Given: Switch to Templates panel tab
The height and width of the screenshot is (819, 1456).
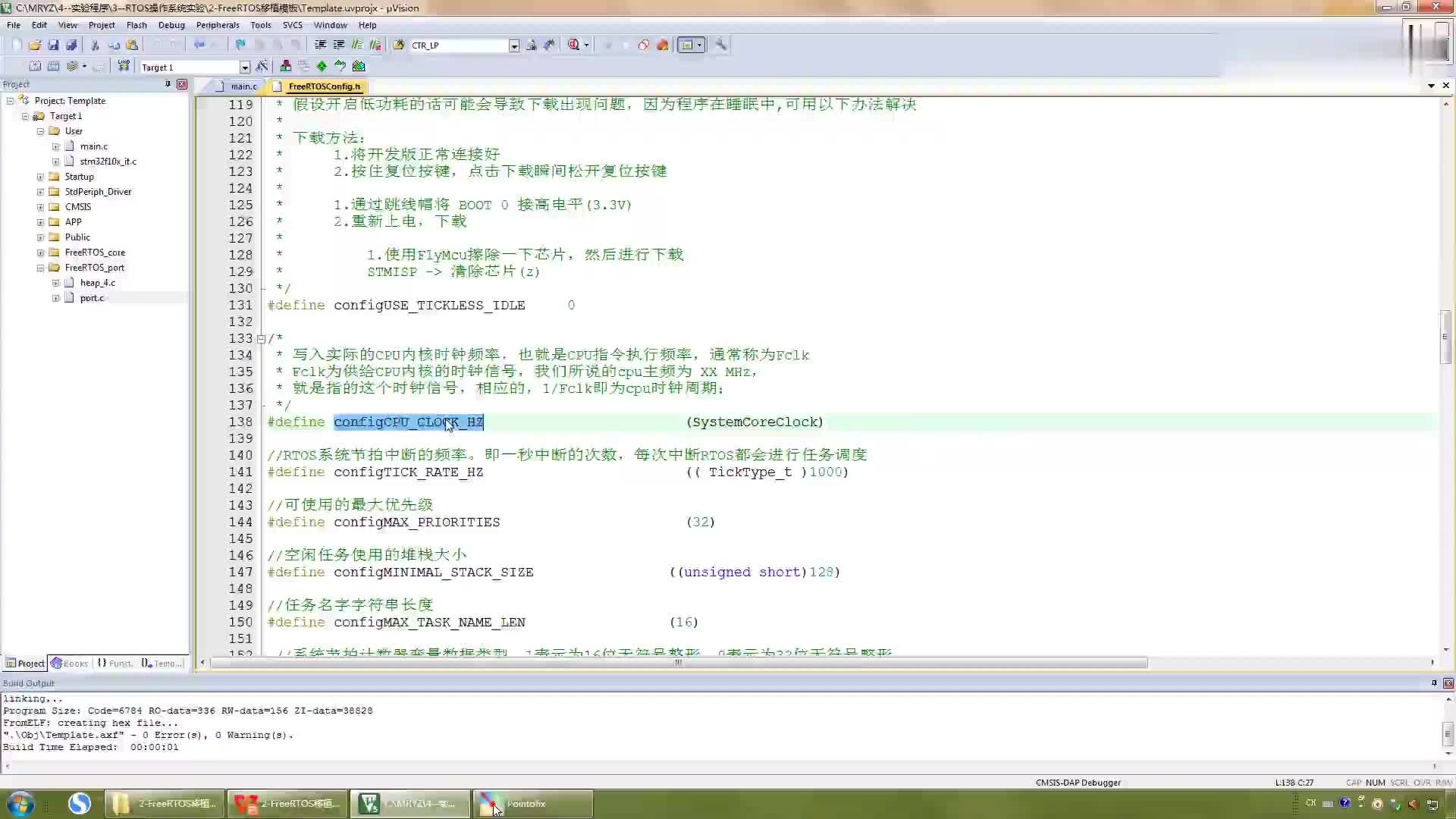Looking at the screenshot, I should (162, 664).
